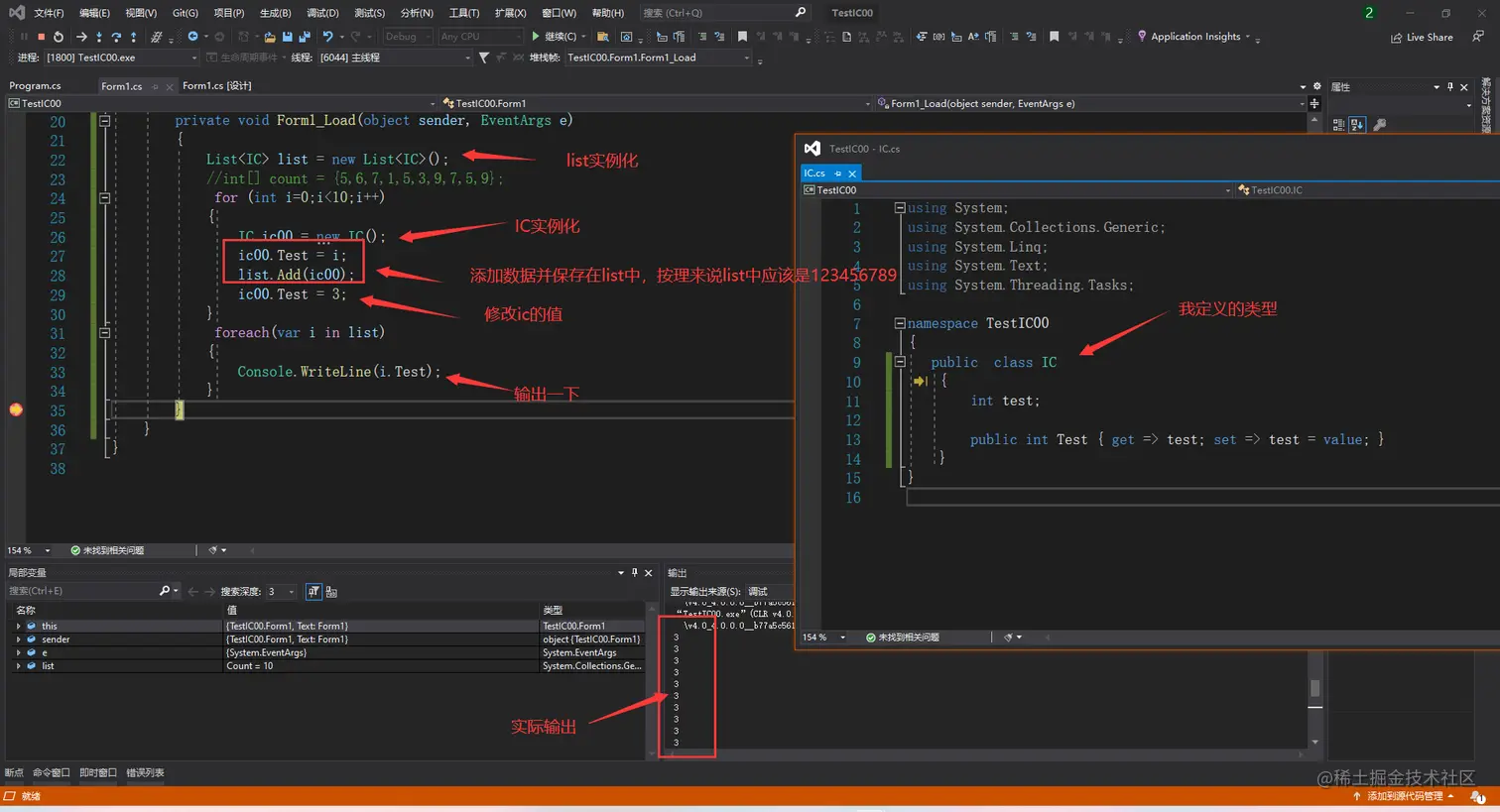Click the Count = 10 value cell
Image resolution: width=1500 pixels, height=812 pixels.
click(382, 666)
